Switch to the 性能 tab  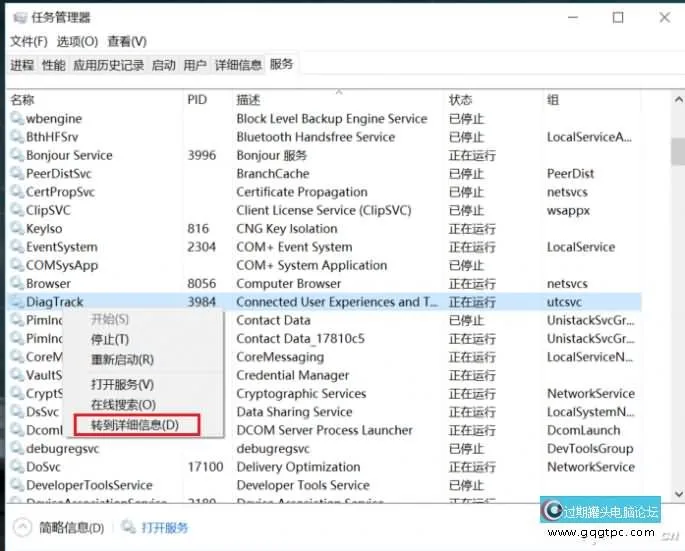(x=53, y=65)
